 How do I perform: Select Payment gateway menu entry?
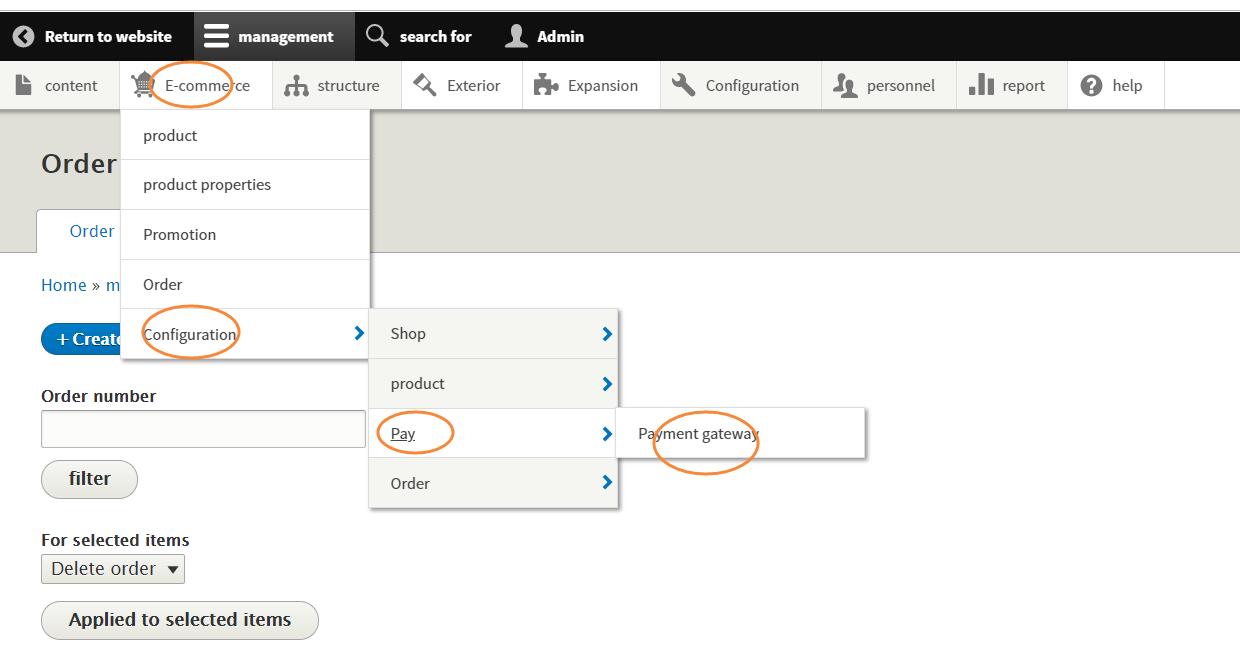click(698, 434)
